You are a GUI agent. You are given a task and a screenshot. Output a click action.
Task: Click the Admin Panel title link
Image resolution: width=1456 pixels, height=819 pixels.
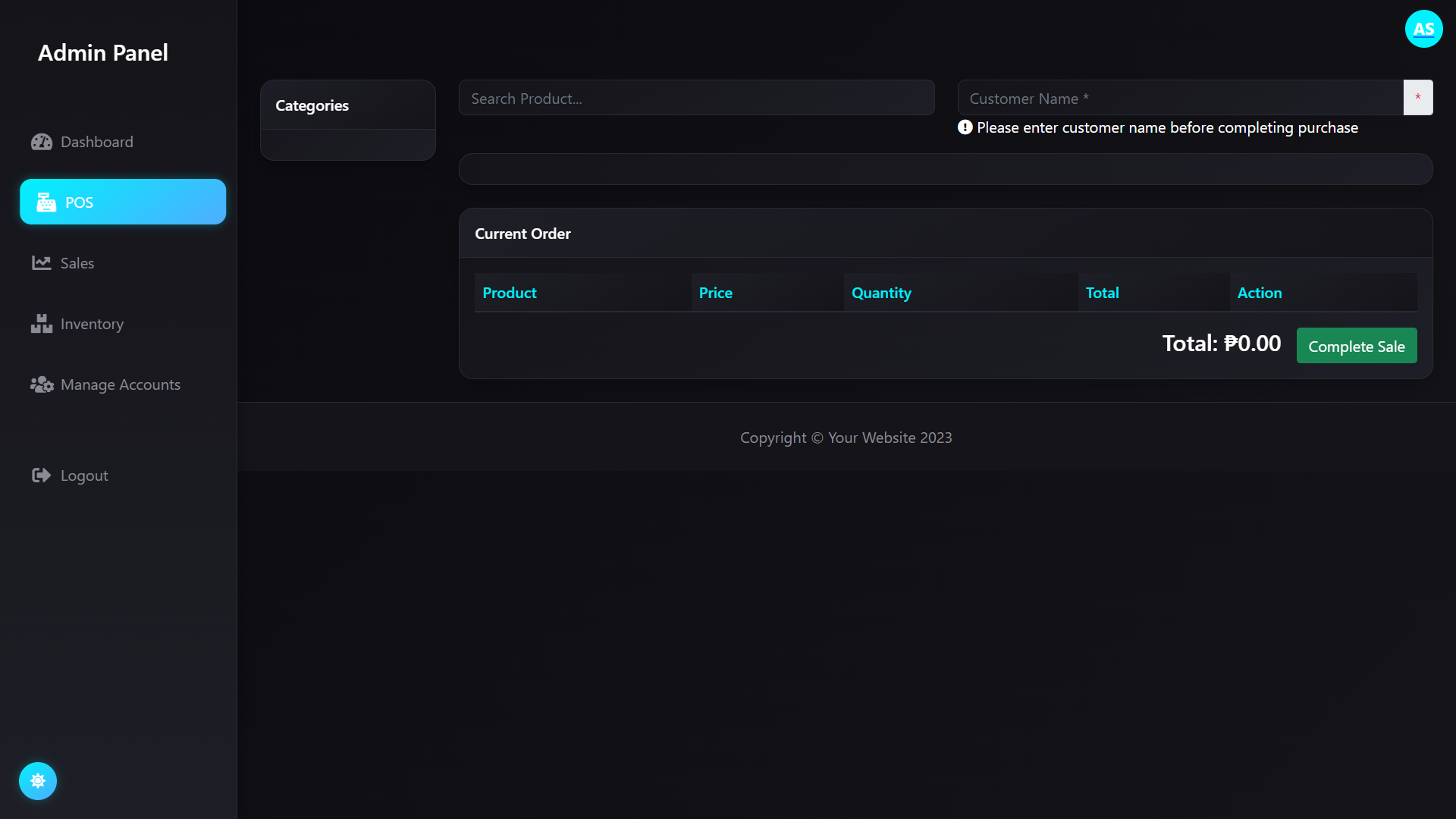(x=103, y=52)
